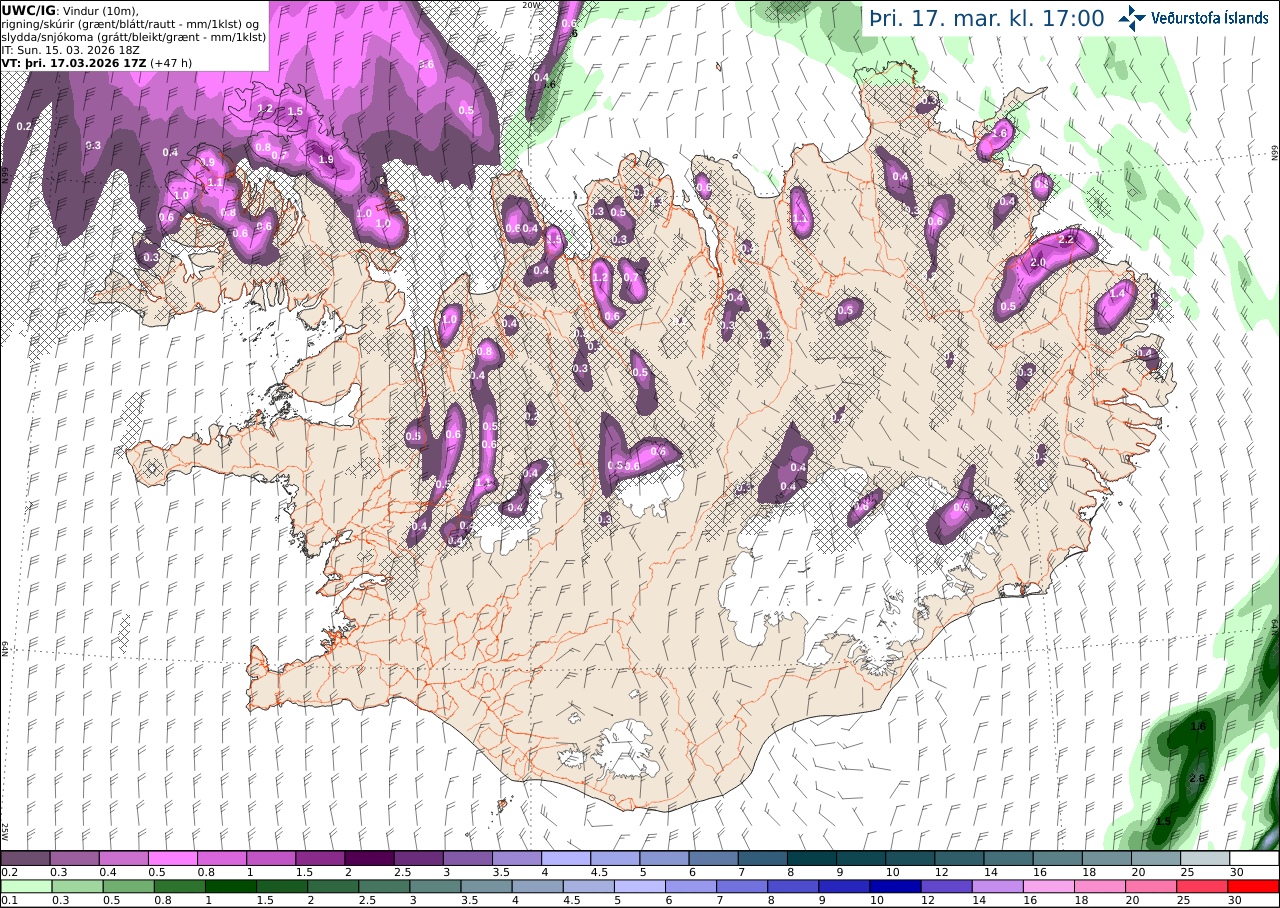The image size is (1280, 908).
Task: Pick upper legend swatch labeled 16
Action: (x=1058, y=858)
